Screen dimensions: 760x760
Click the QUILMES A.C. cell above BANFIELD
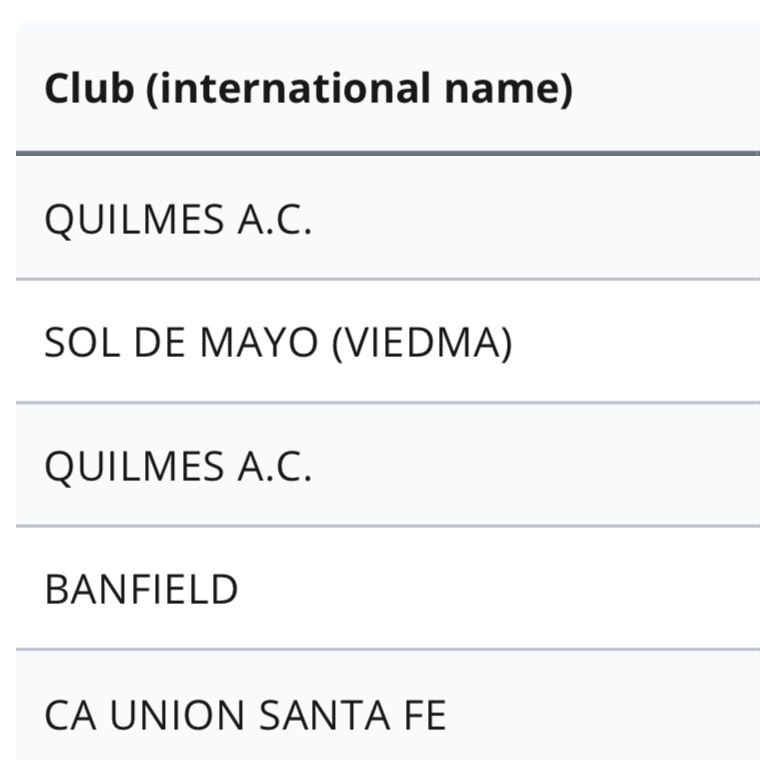(178, 466)
